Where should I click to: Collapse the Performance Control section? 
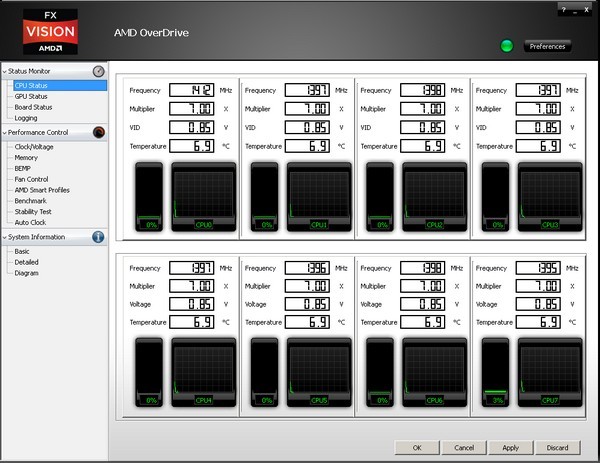[5, 133]
